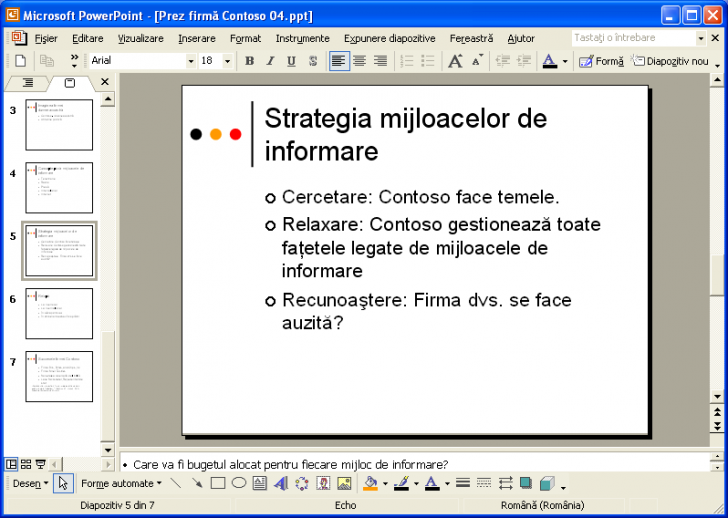Increase font size with large A
The height and width of the screenshot is (518, 728).
pyautogui.click(x=455, y=61)
